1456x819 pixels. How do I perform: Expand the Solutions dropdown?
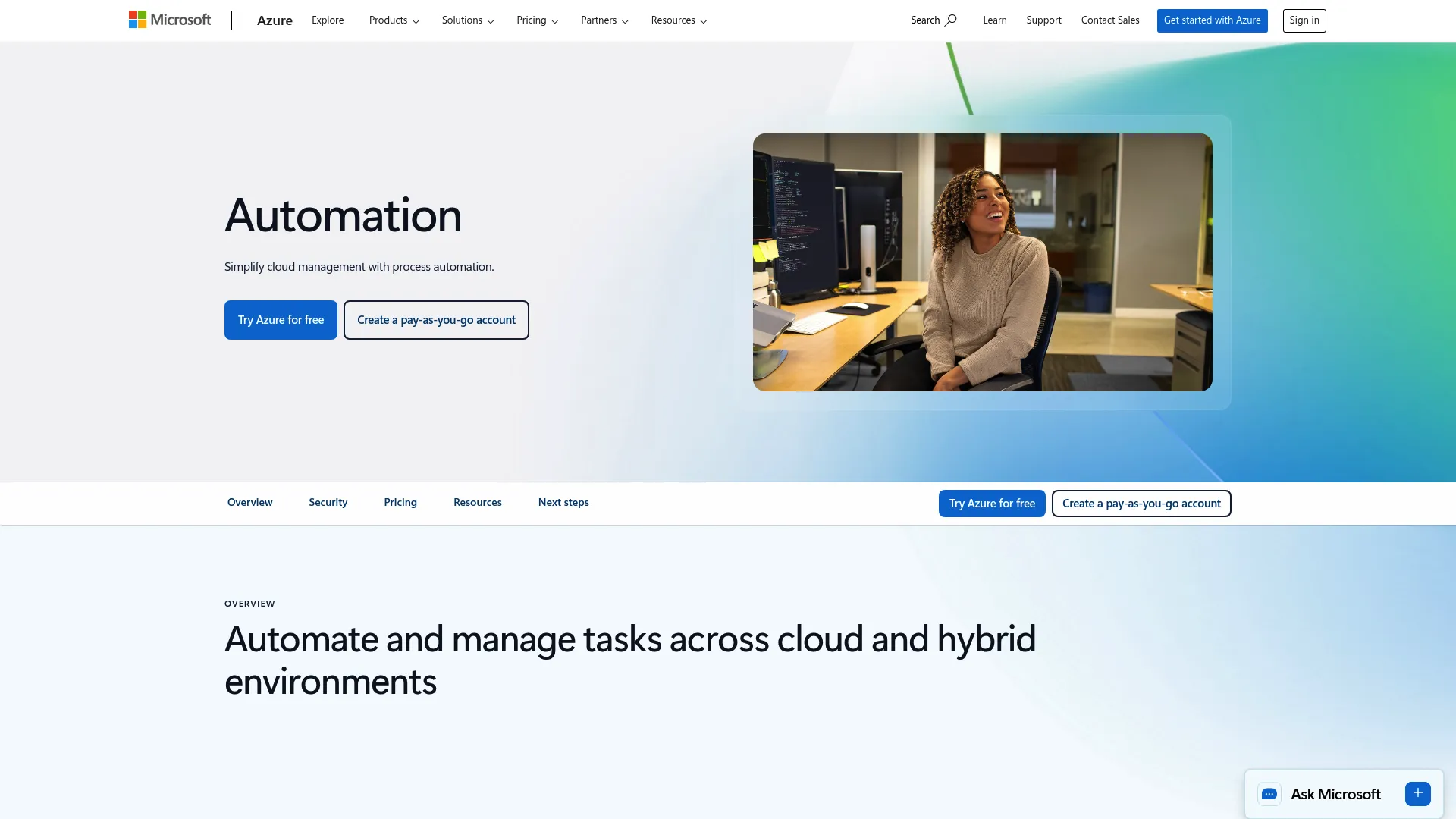(x=468, y=20)
